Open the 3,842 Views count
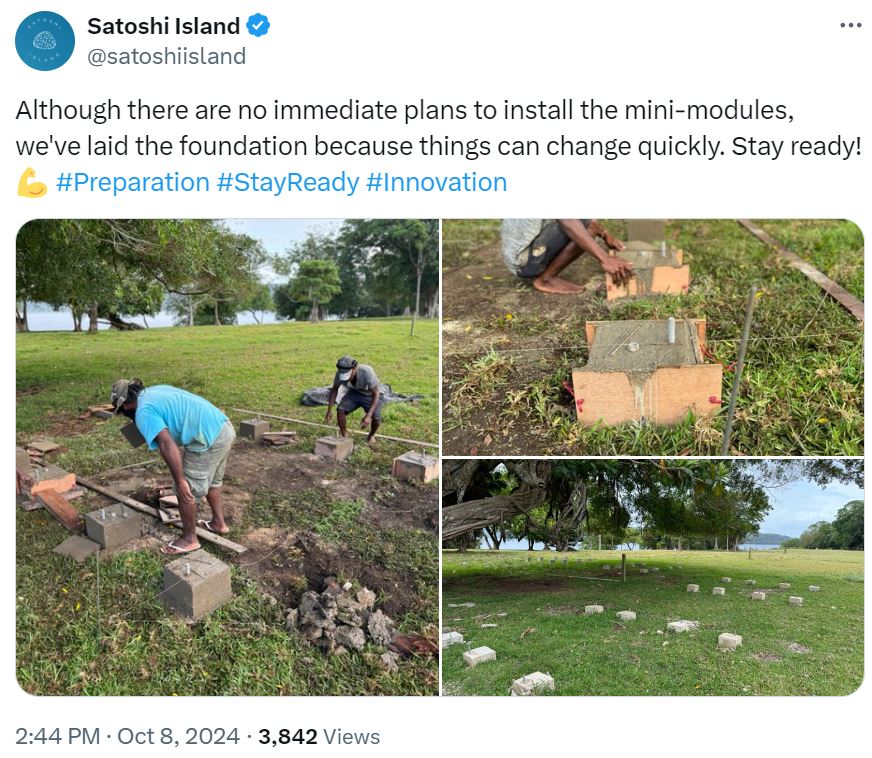The width and height of the screenshot is (872, 758). [x=319, y=737]
